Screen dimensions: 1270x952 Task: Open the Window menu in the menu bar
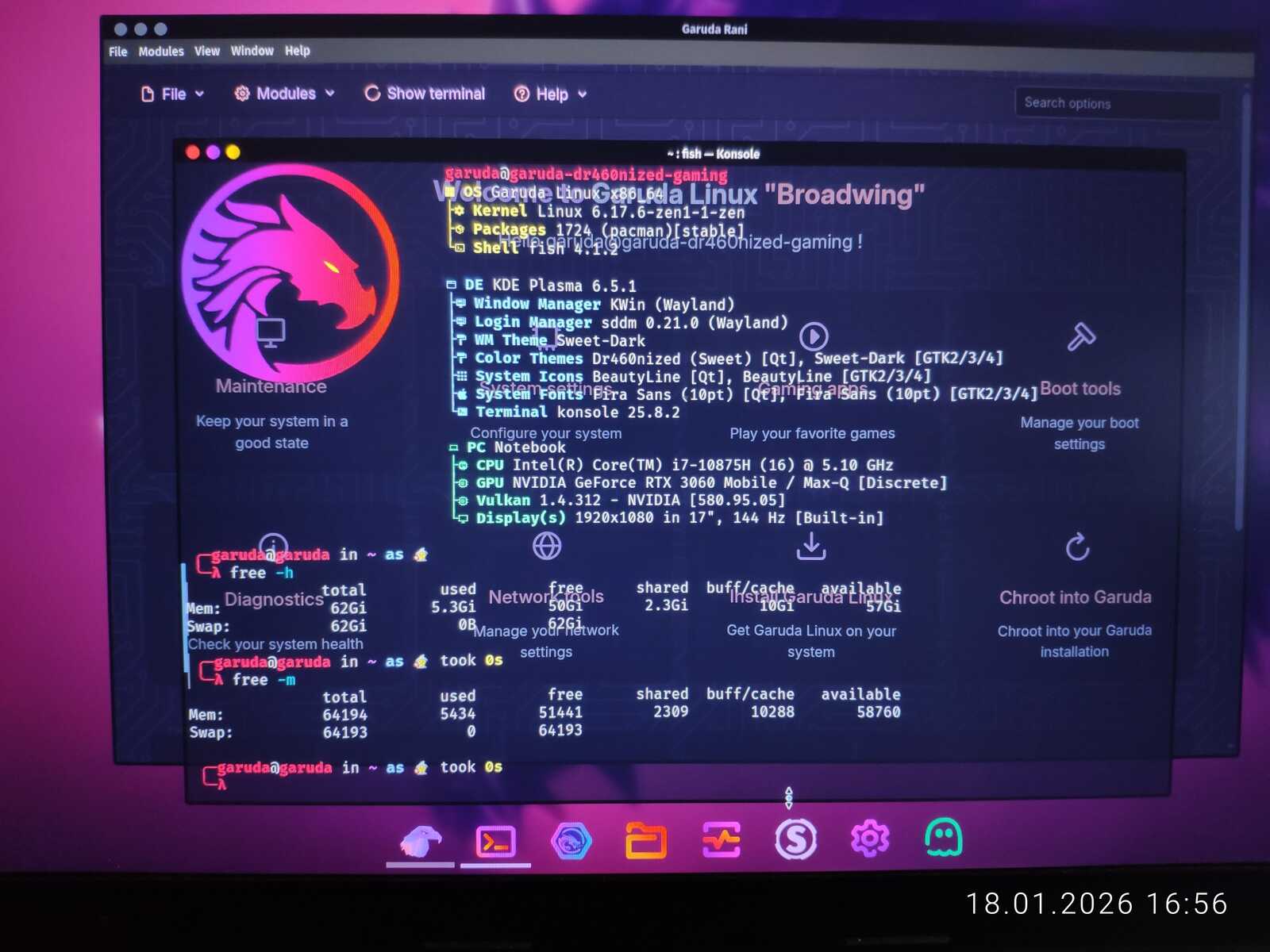click(x=252, y=51)
